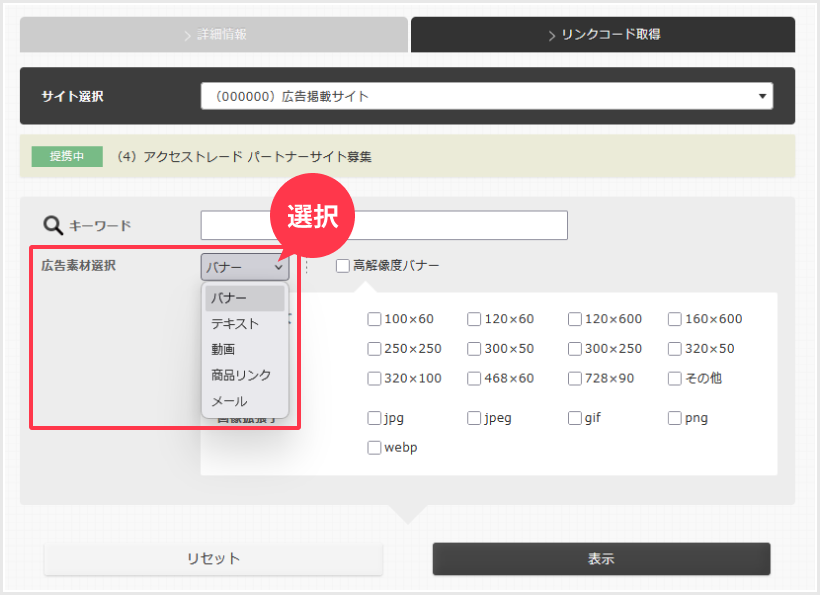820x595 pixels.
Task: Check the webp format checkbox
Action: click(374, 448)
